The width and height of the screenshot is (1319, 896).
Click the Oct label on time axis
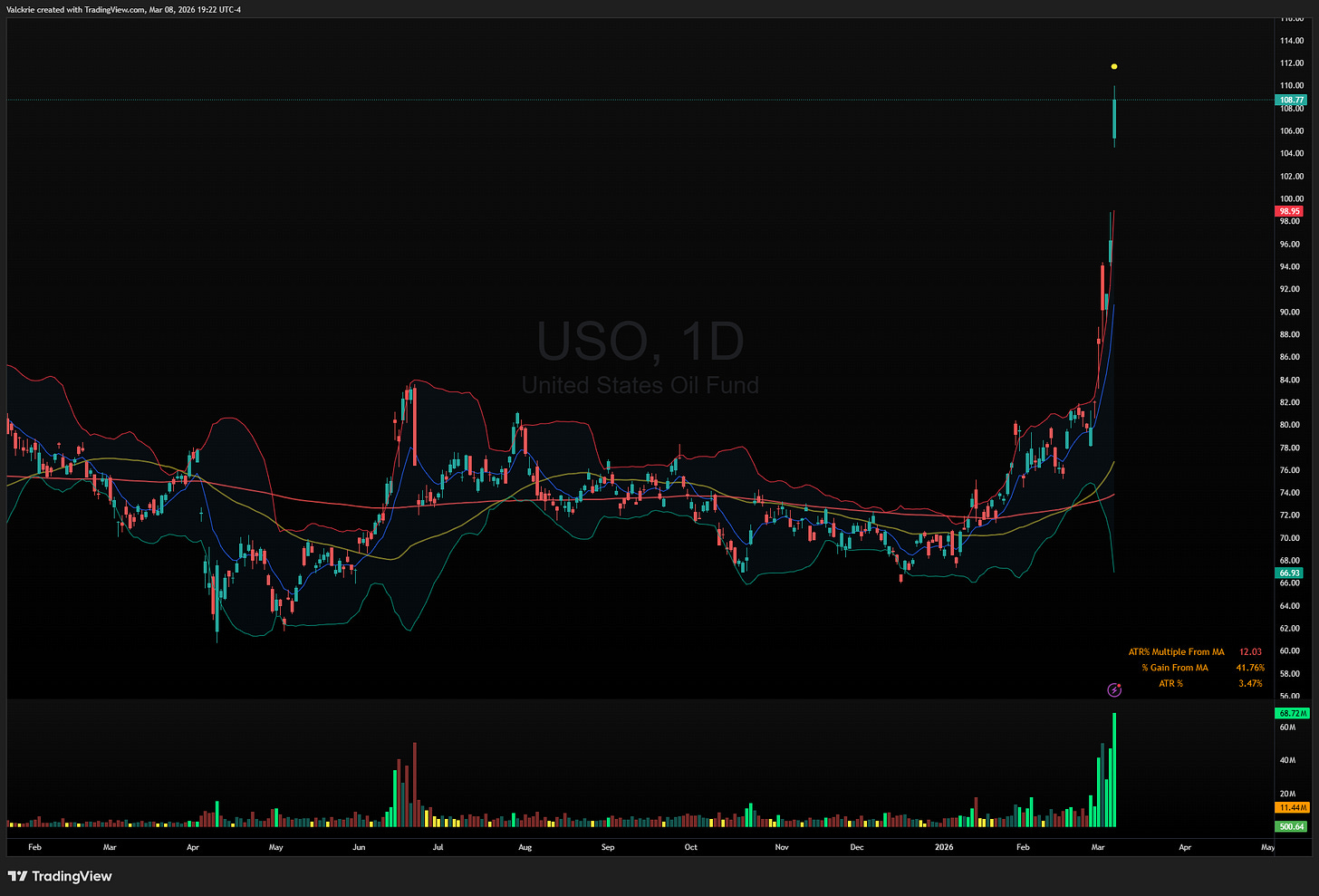[691, 847]
